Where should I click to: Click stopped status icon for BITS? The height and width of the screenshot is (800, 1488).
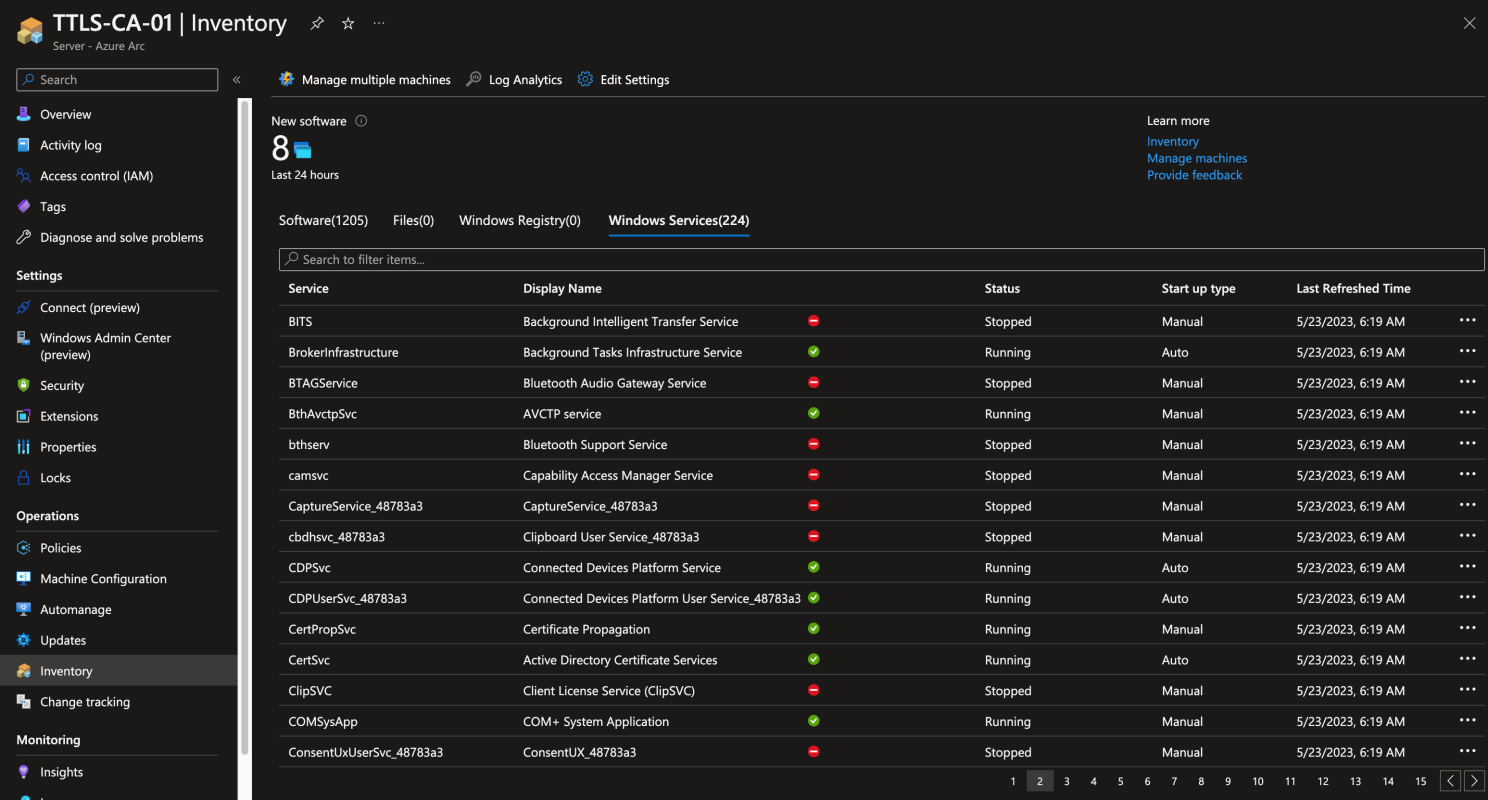point(814,321)
